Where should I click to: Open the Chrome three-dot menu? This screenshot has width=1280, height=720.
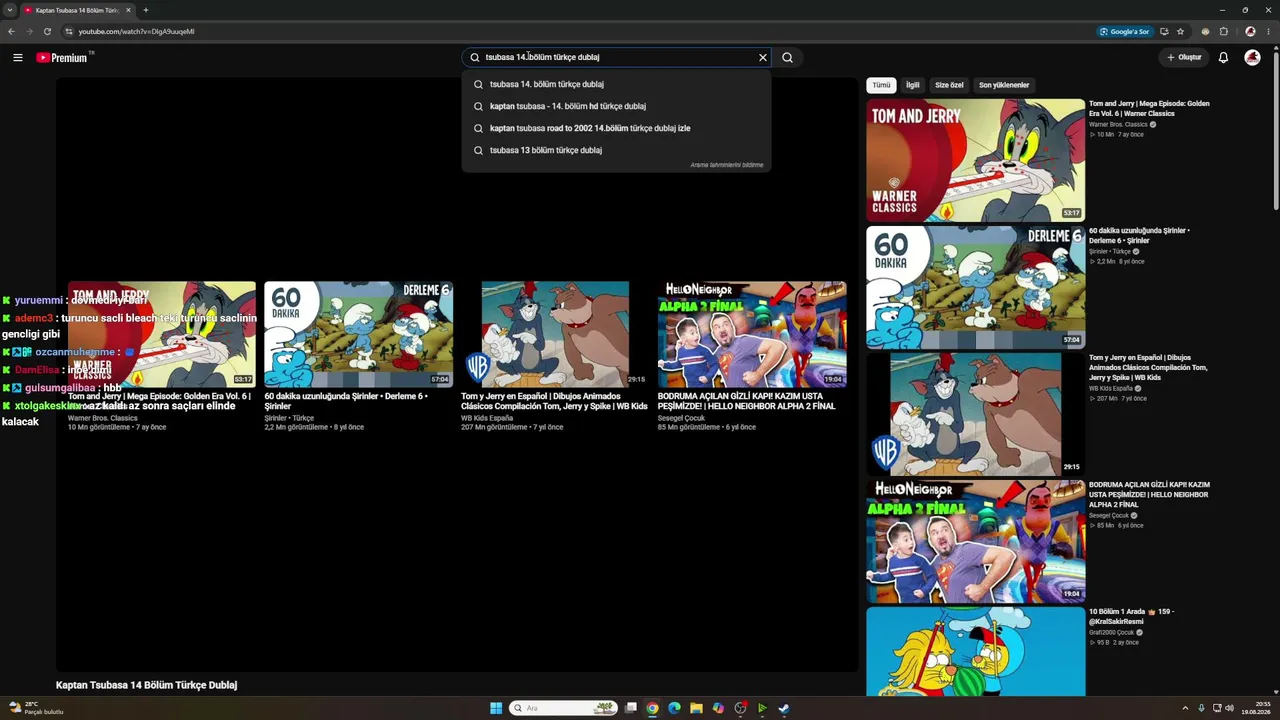click(1268, 31)
